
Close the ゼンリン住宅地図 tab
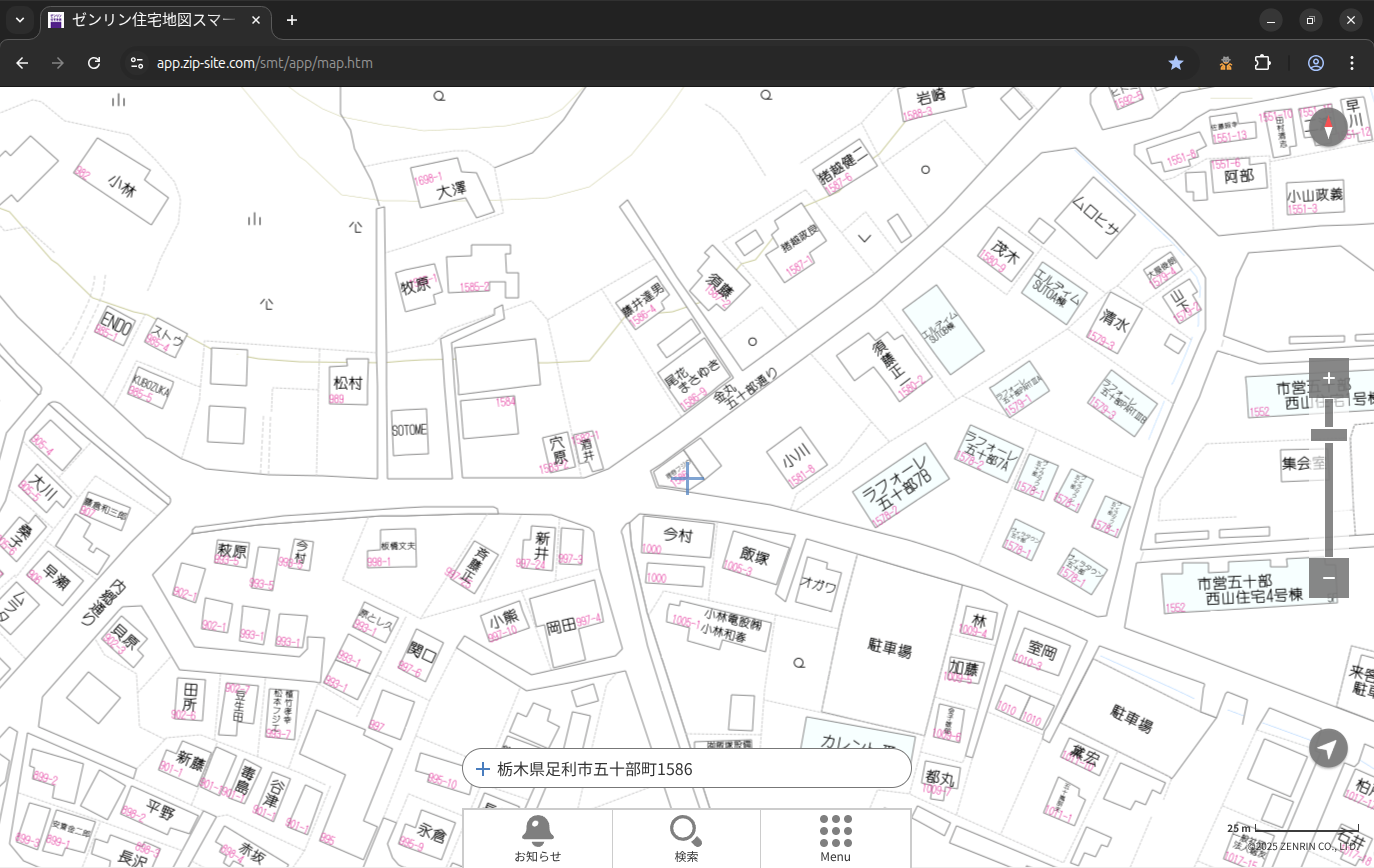pos(256,20)
